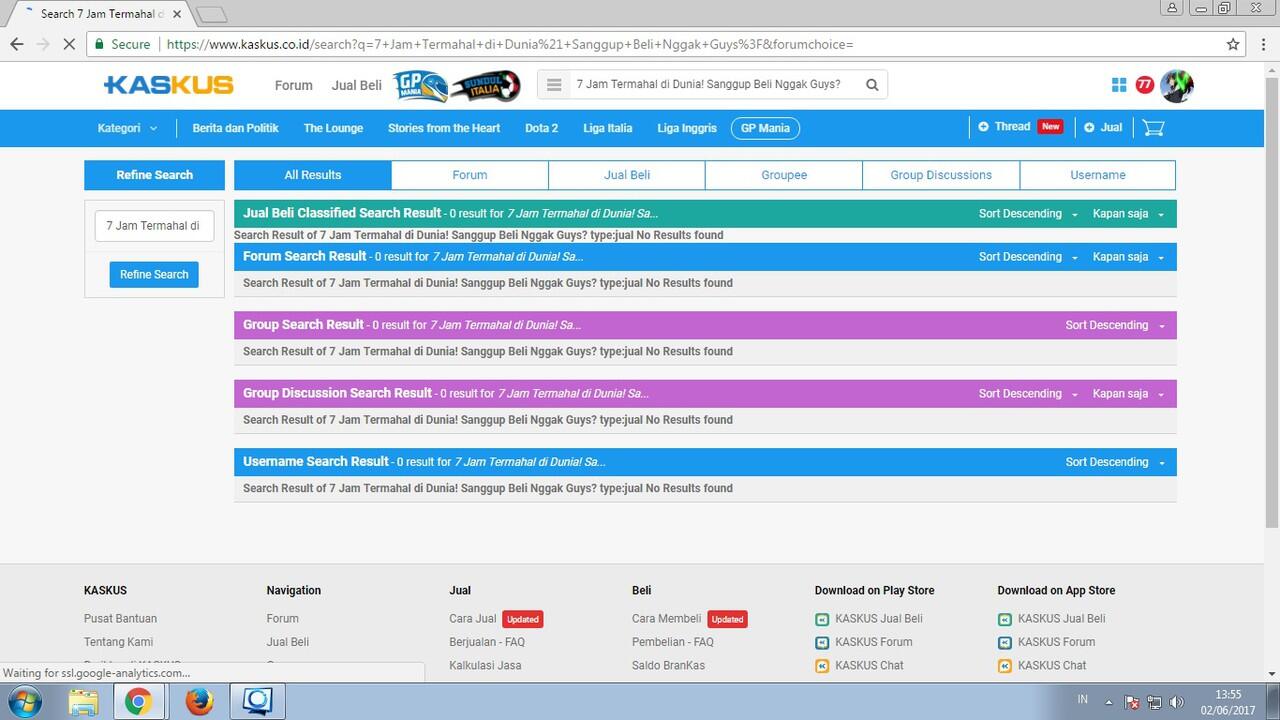Open the 77 notifications badge
The width and height of the screenshot is (1280, 720).
pyautogui.click(x=1145, y=85)
